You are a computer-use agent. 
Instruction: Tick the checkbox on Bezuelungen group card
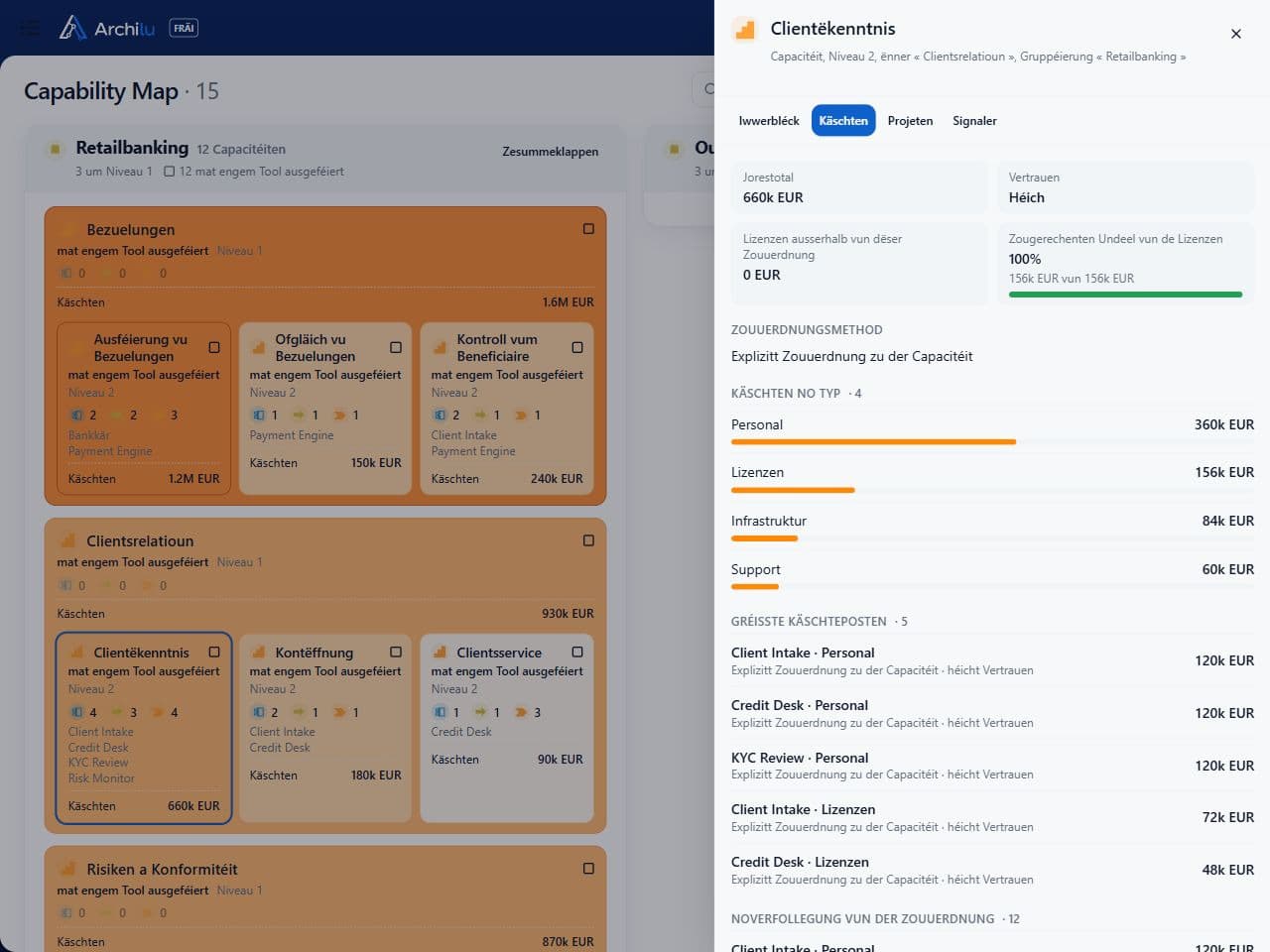click(x=588, y=229)
